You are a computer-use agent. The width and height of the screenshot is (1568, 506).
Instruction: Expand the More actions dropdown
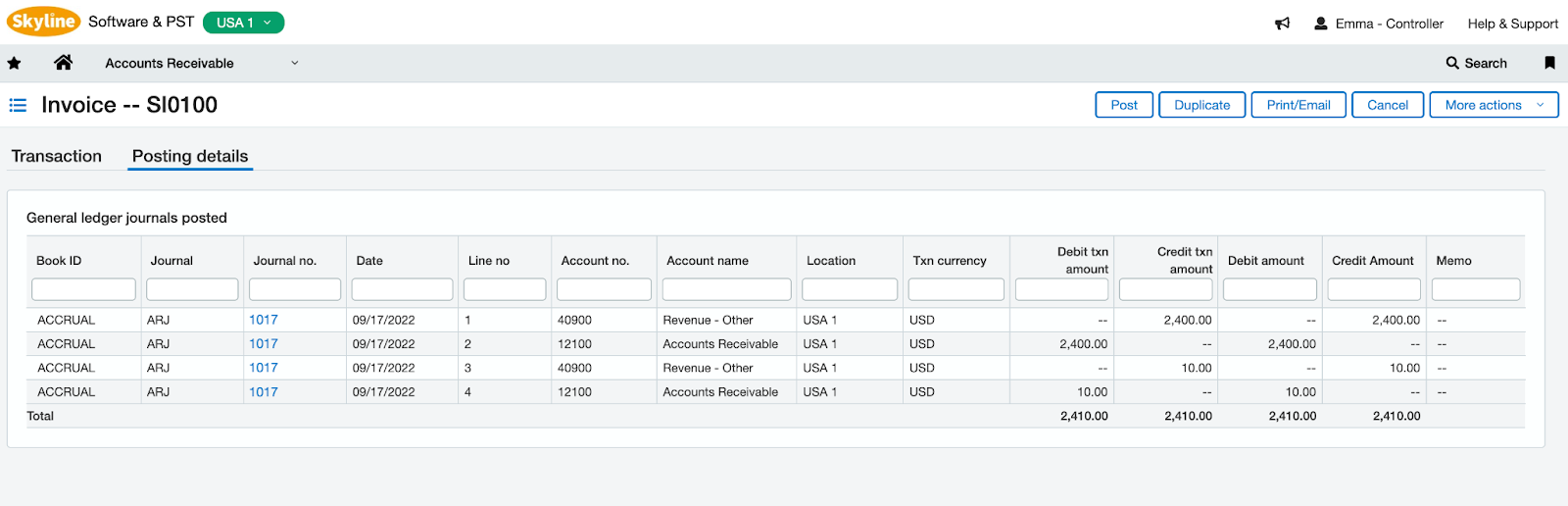1494,105
